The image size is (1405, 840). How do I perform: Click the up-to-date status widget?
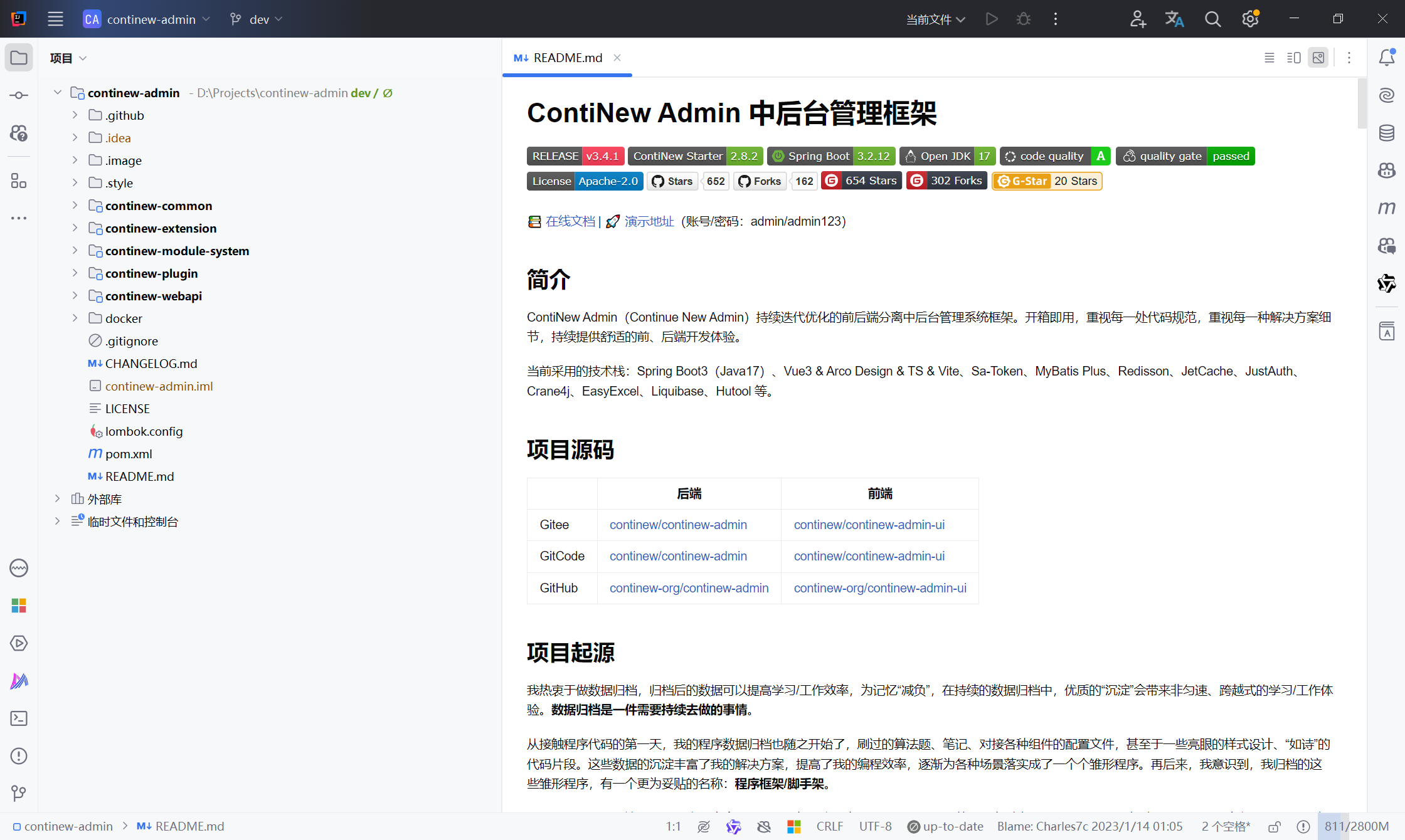pyautogui.click(x=945, y=827)
